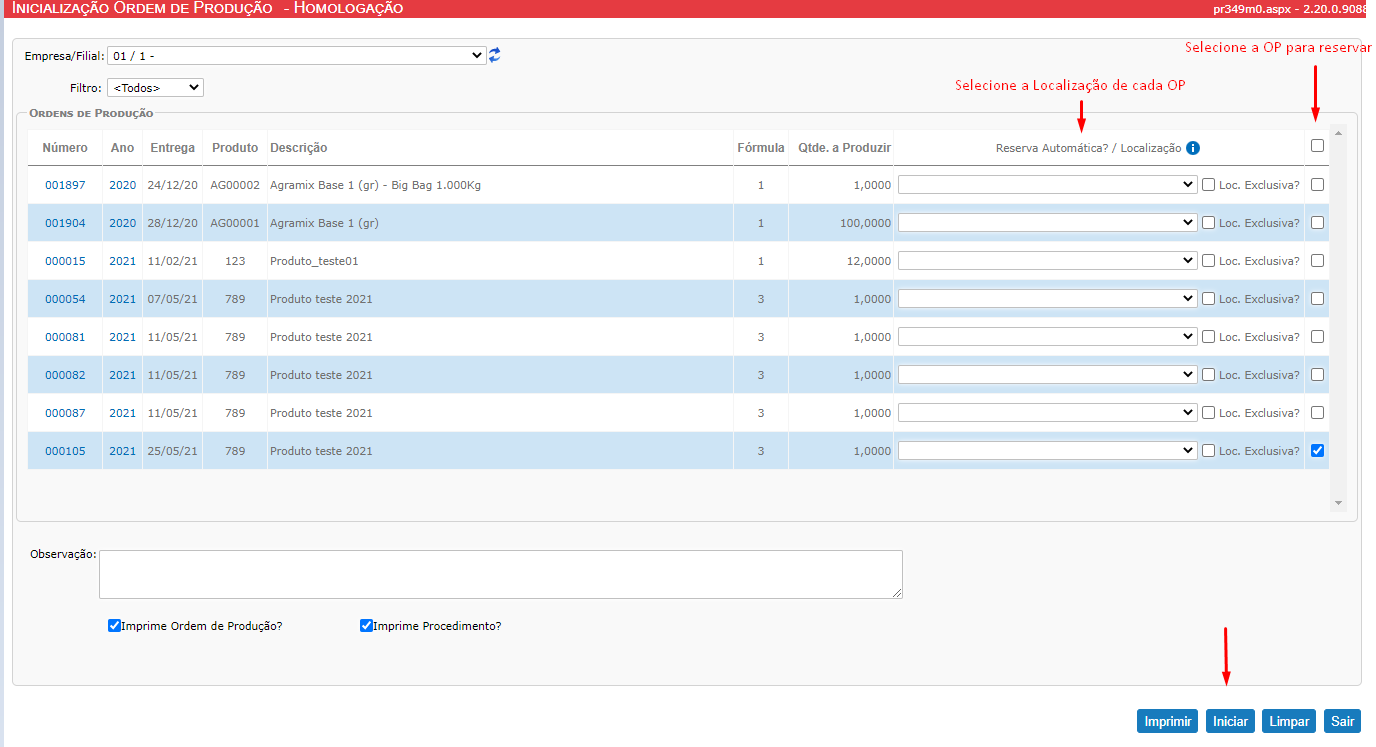This screenshot has height=747, width=1376.
Task: Select order 000015 reservation checkbox
Action: [x=1317, y=260]
